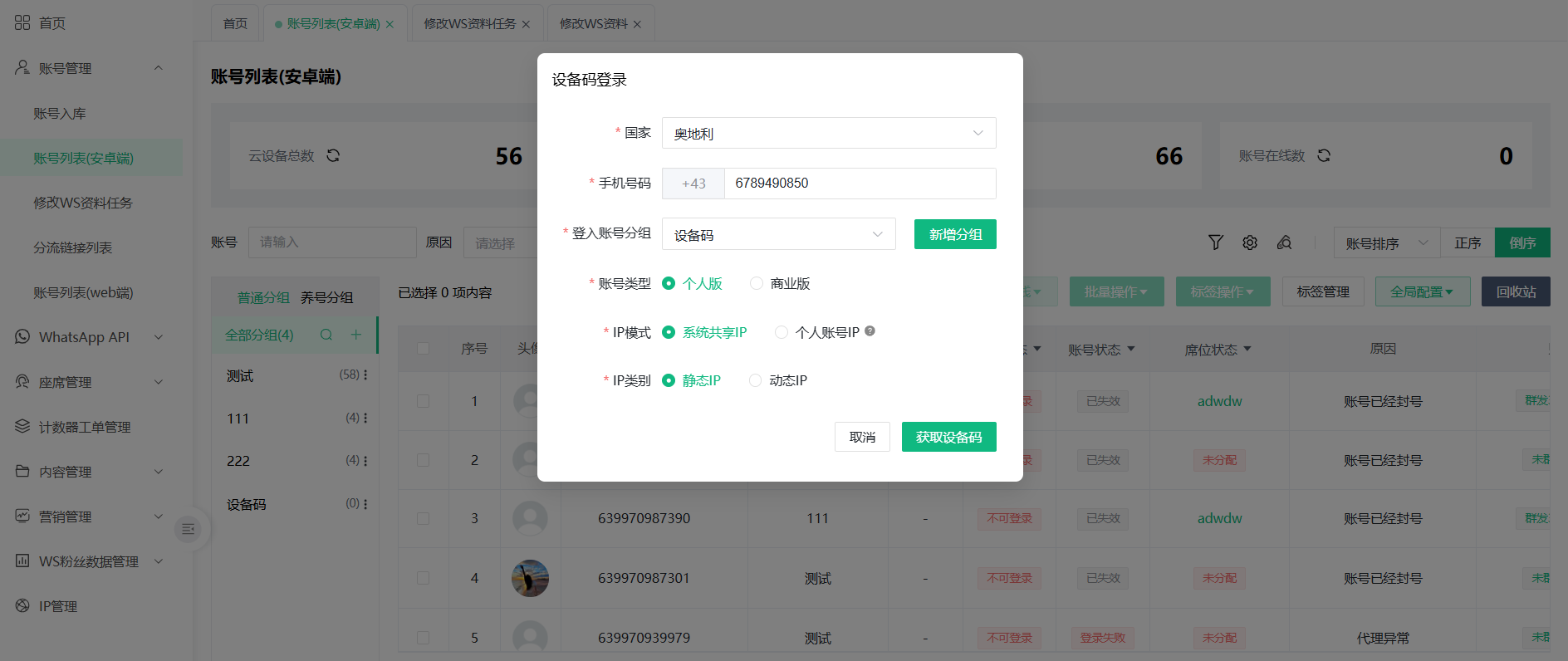Click the 获取设备码 button

click(948, 437)
